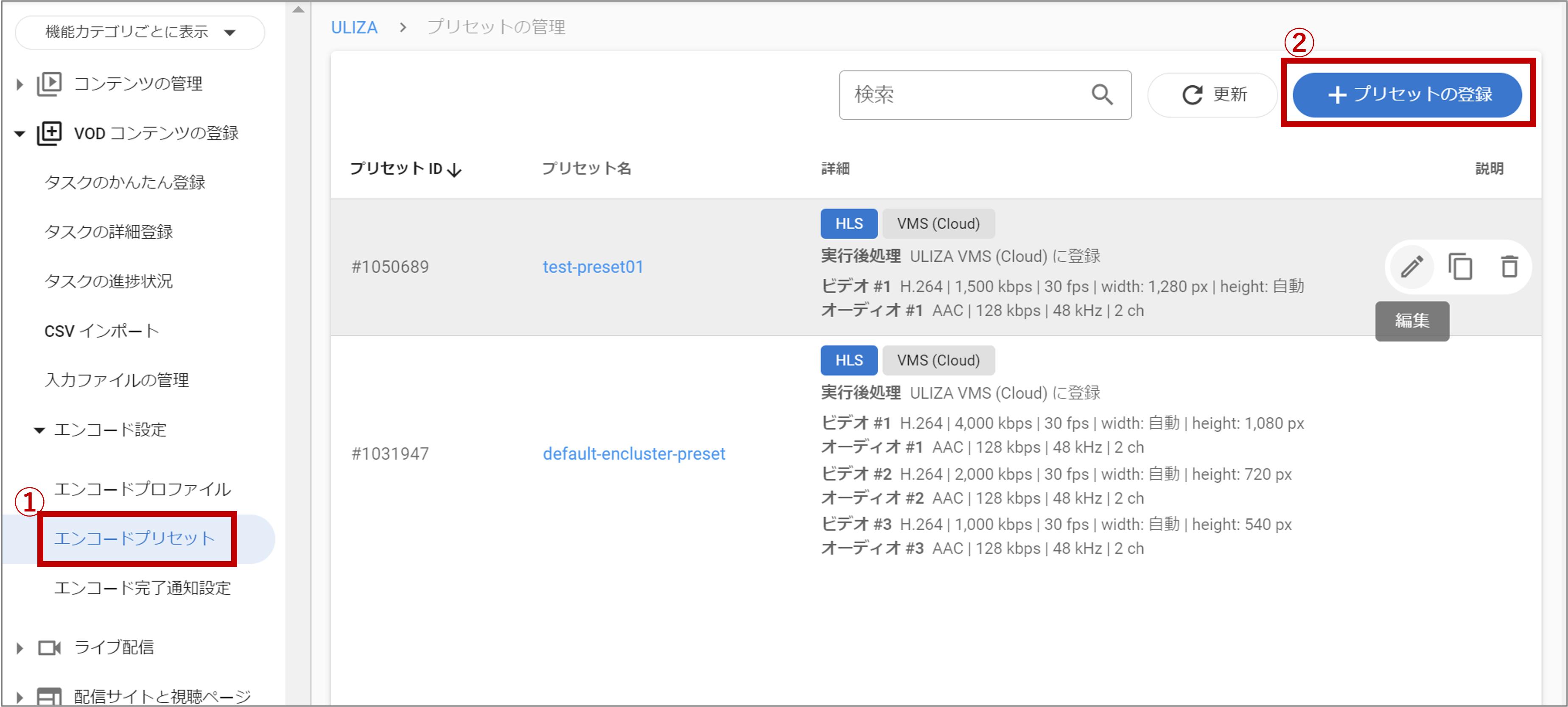Open the test-preset01 link
1568x707 pixels.
coord(593,267)
